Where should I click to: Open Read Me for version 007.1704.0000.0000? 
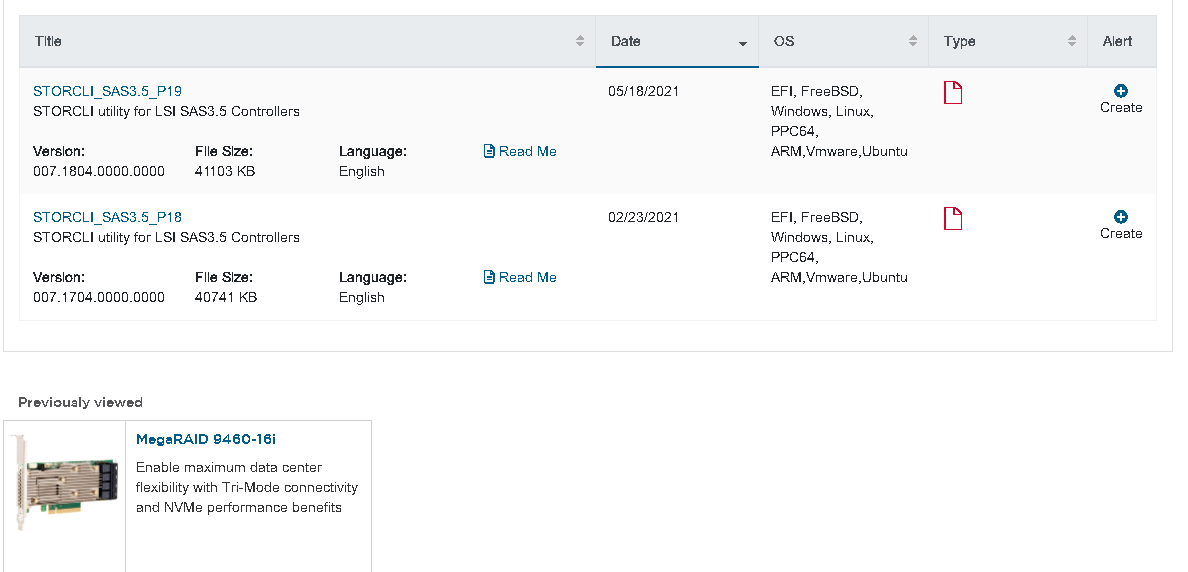coord(520,277)
